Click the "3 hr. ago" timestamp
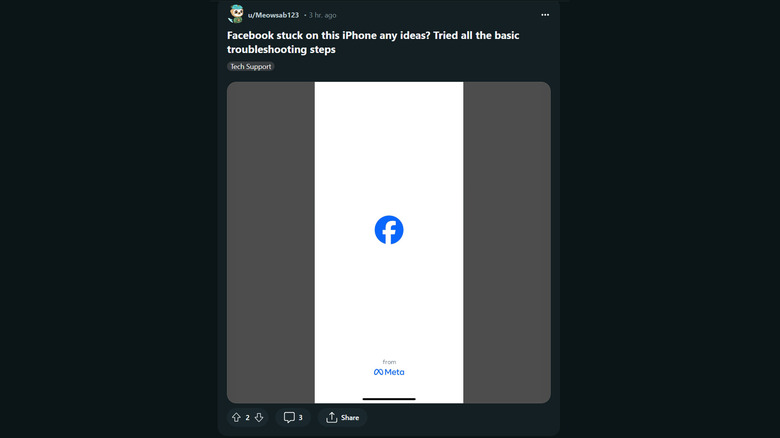This screenshot has width=780, height=438. click(322, 15)
